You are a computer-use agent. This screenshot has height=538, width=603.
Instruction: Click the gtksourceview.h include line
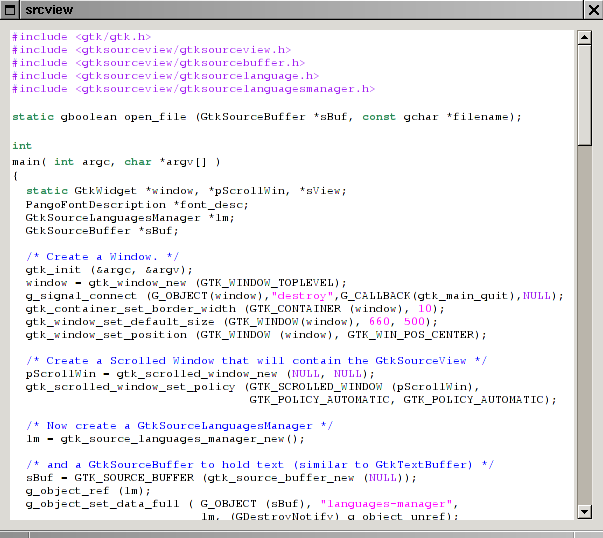click(x=152, y=50)
